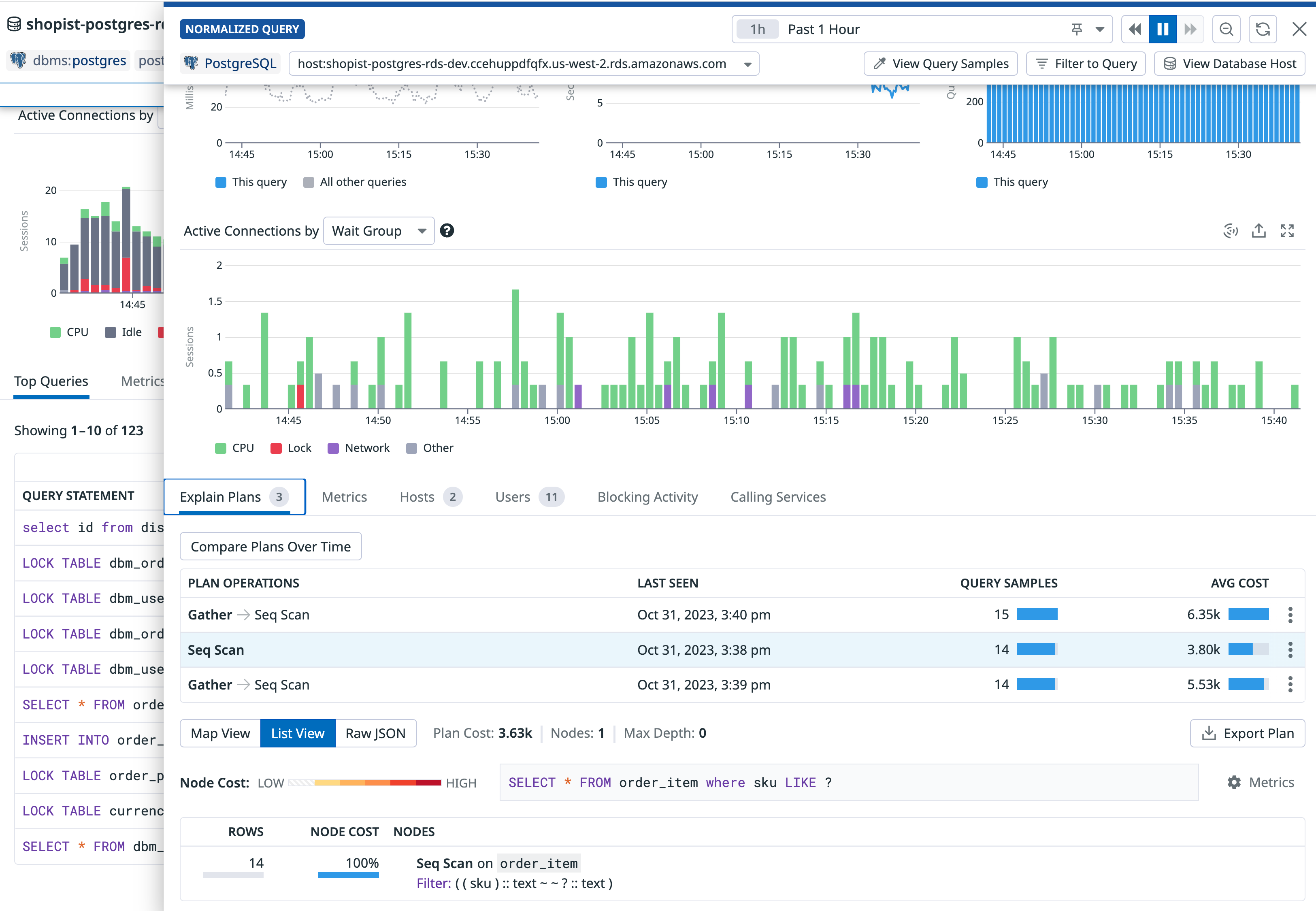Switch to the Explain Plans tab
This screenshot has width=1316, height=911.
pos(234,497)
